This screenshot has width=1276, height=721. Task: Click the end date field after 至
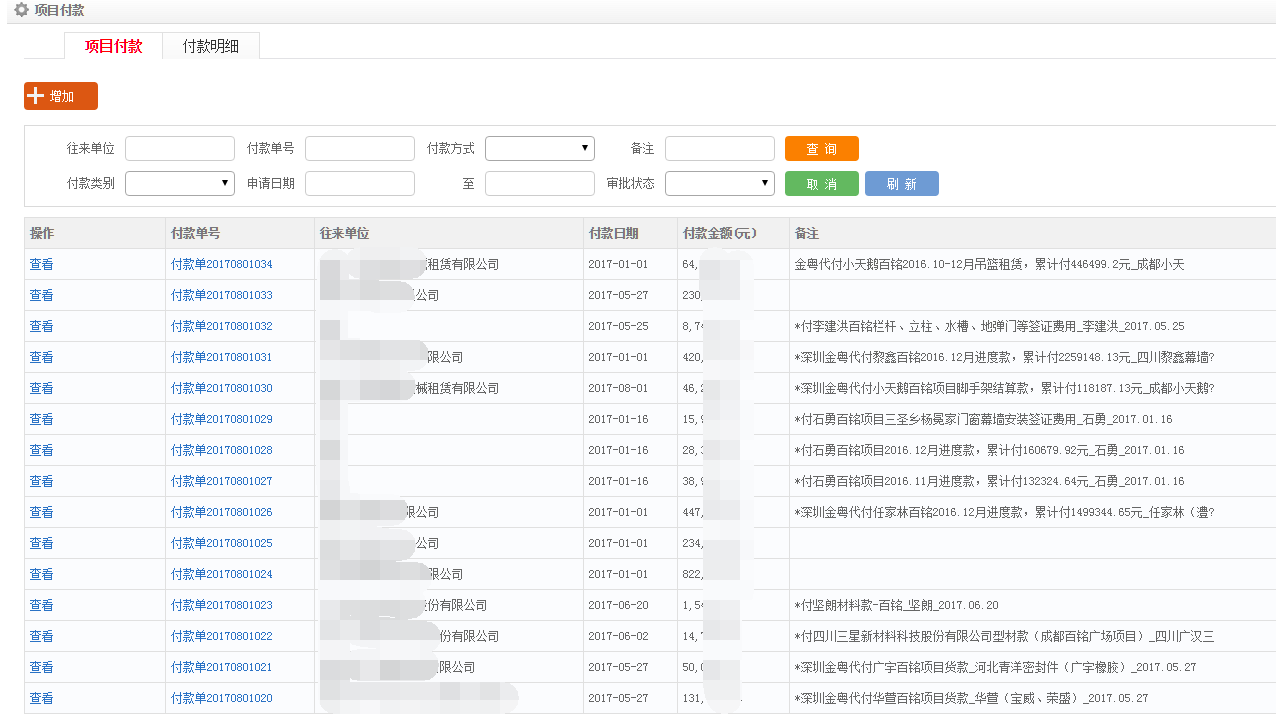[x=539, y=184]
